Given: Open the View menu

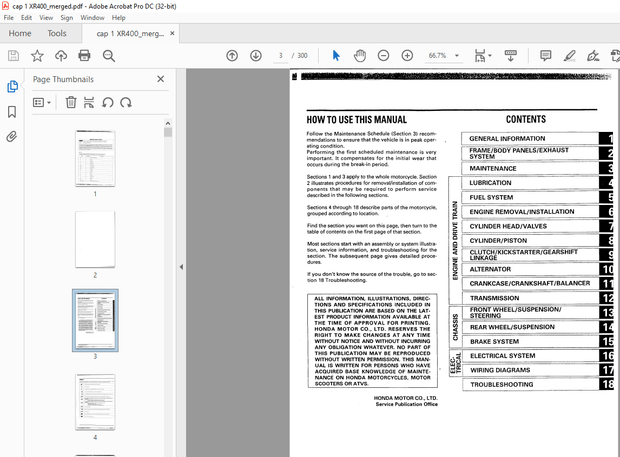Looking at the screenshot, I should pyautogui.click(x=46, y=18).
